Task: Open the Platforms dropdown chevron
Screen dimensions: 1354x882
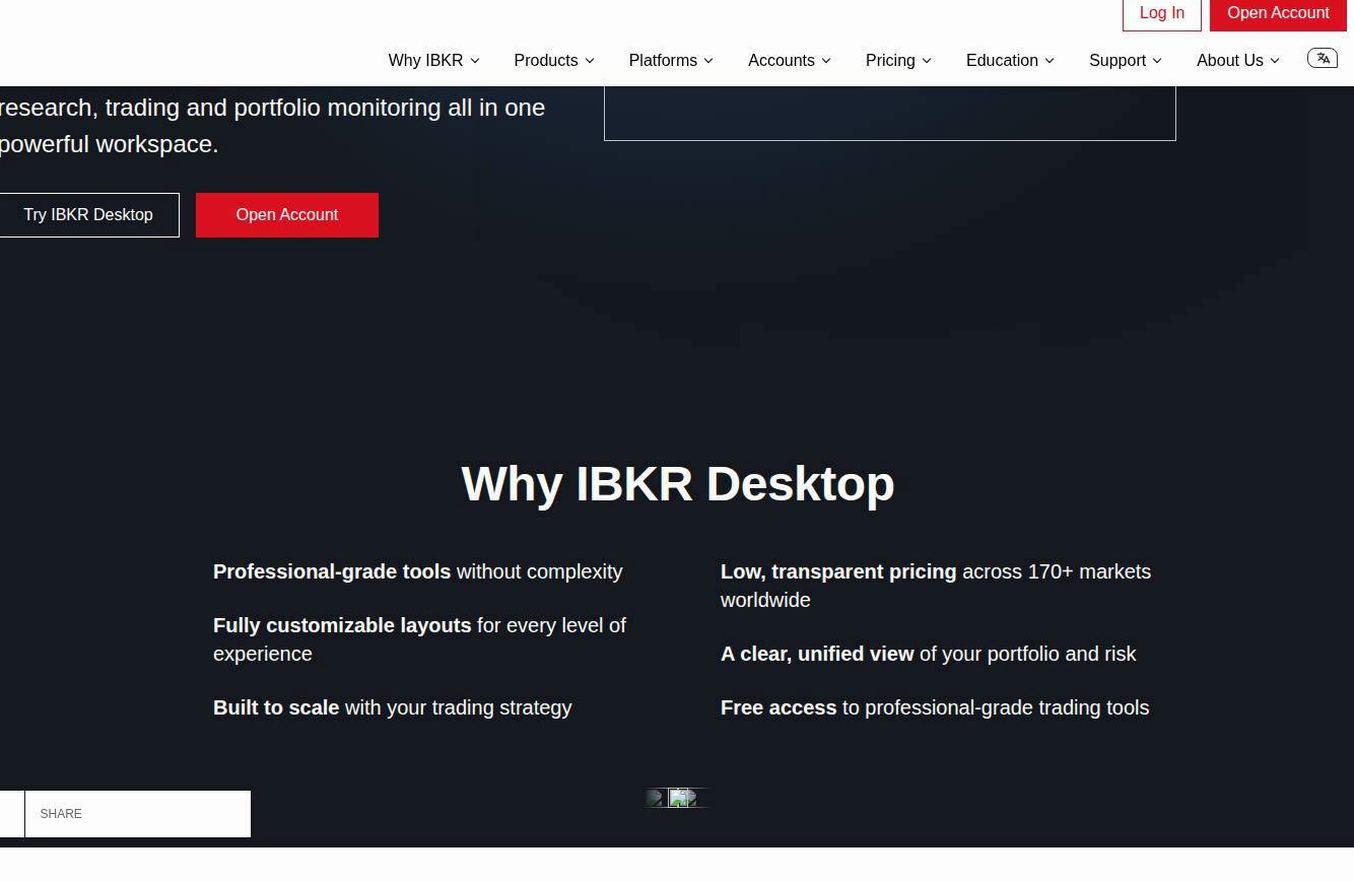Action: click(x=709, y=61)
